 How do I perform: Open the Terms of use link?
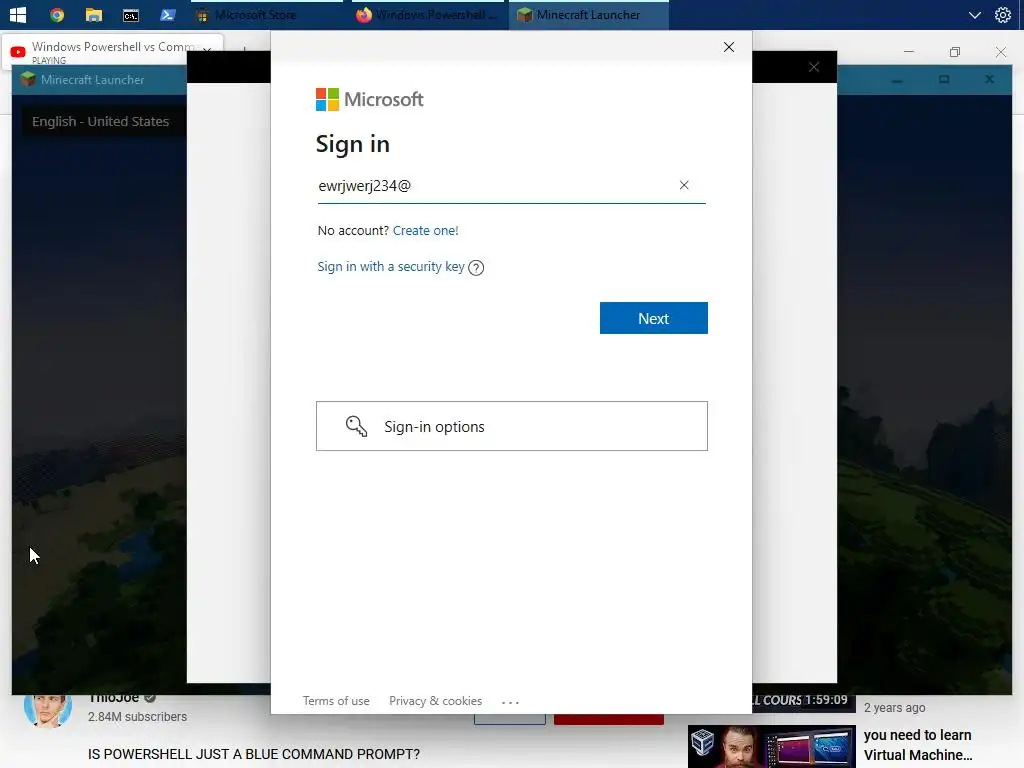click(336, 701)
